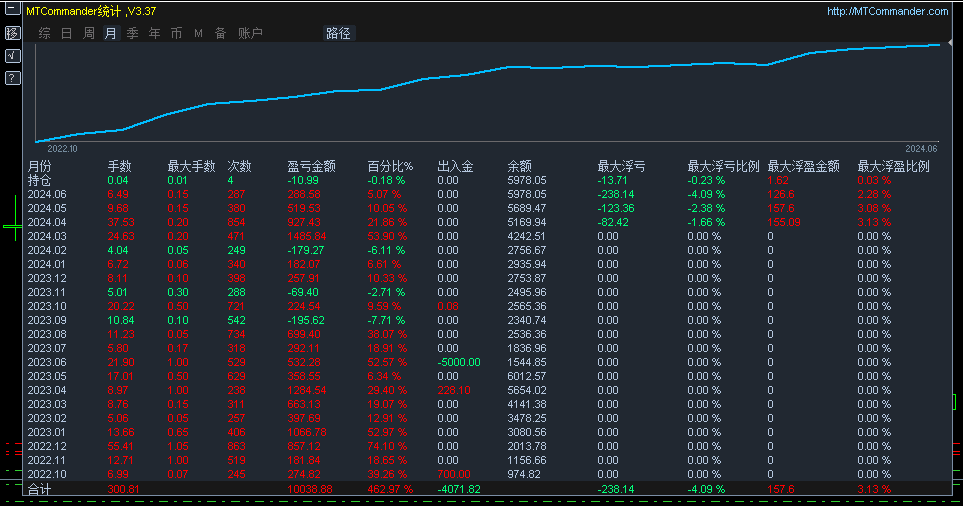Click the 月份 column header
The image size is (963, 506).
click(39, 166)
